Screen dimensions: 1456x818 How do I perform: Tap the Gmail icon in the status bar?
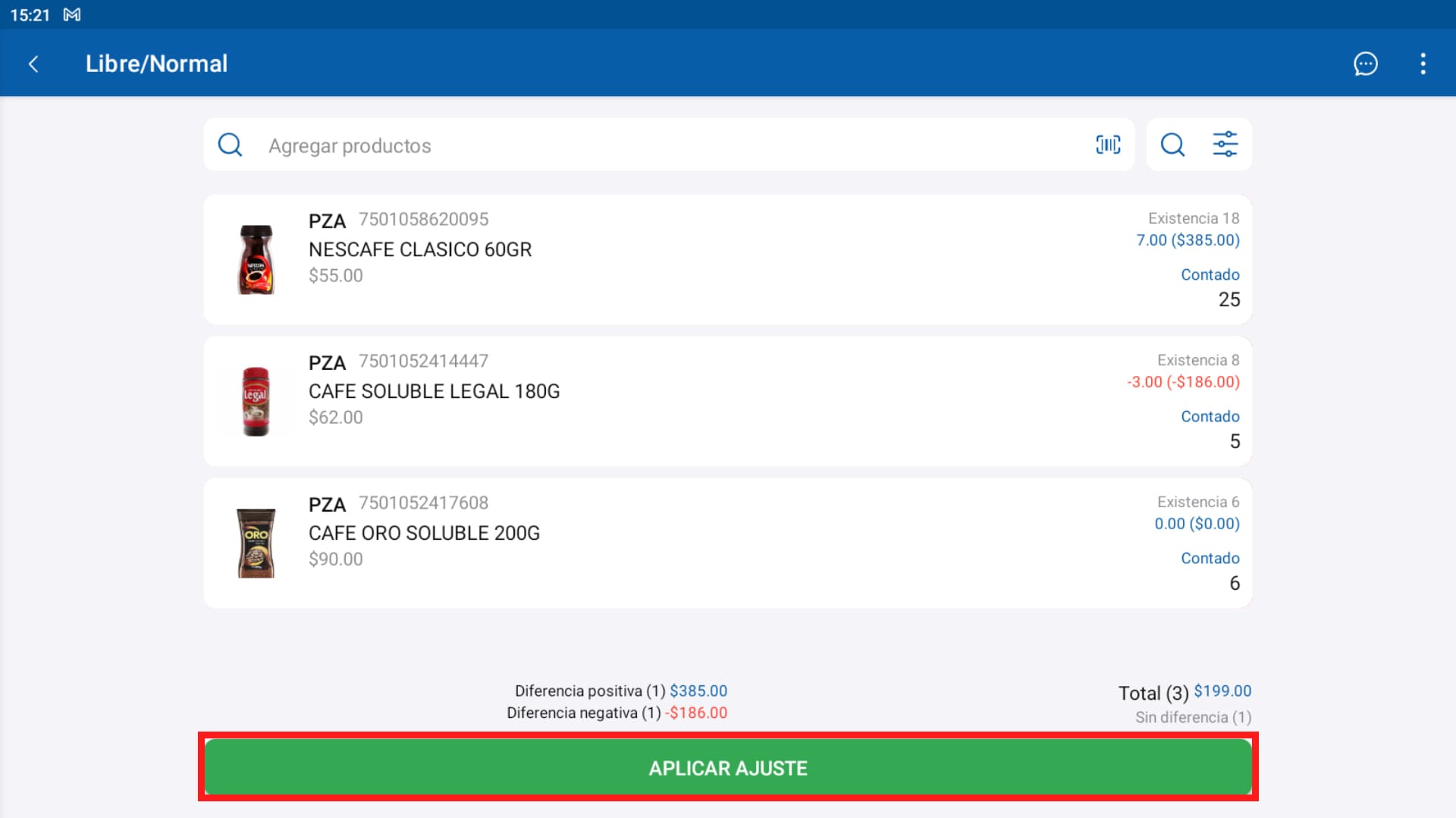72,14
